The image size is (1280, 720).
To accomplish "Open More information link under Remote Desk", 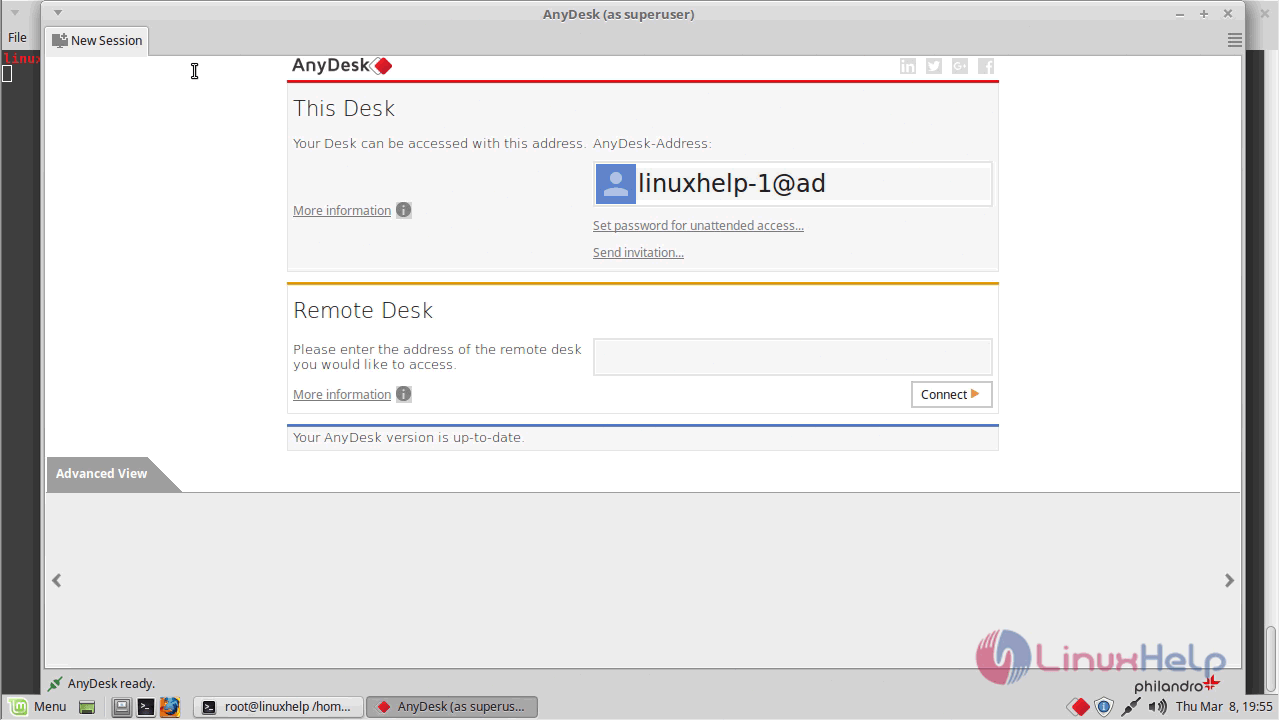I will 342,394.
